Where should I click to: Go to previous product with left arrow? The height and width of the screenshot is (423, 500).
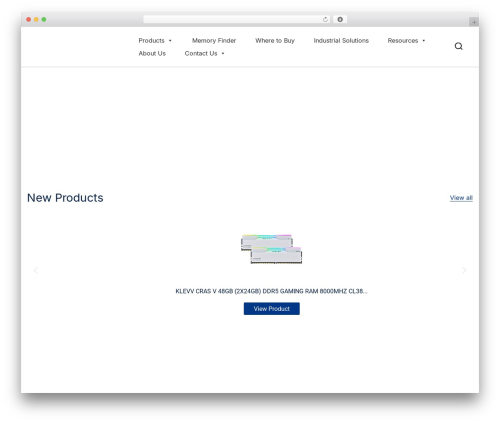(36, 270)
